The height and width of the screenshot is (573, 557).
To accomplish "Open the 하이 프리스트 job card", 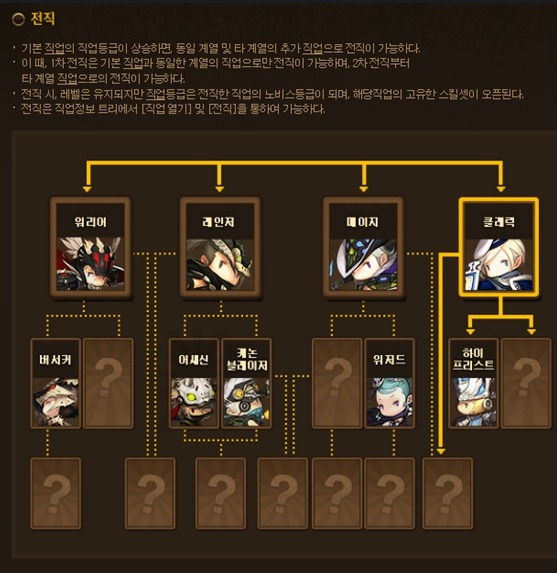I will coord(473,383).
